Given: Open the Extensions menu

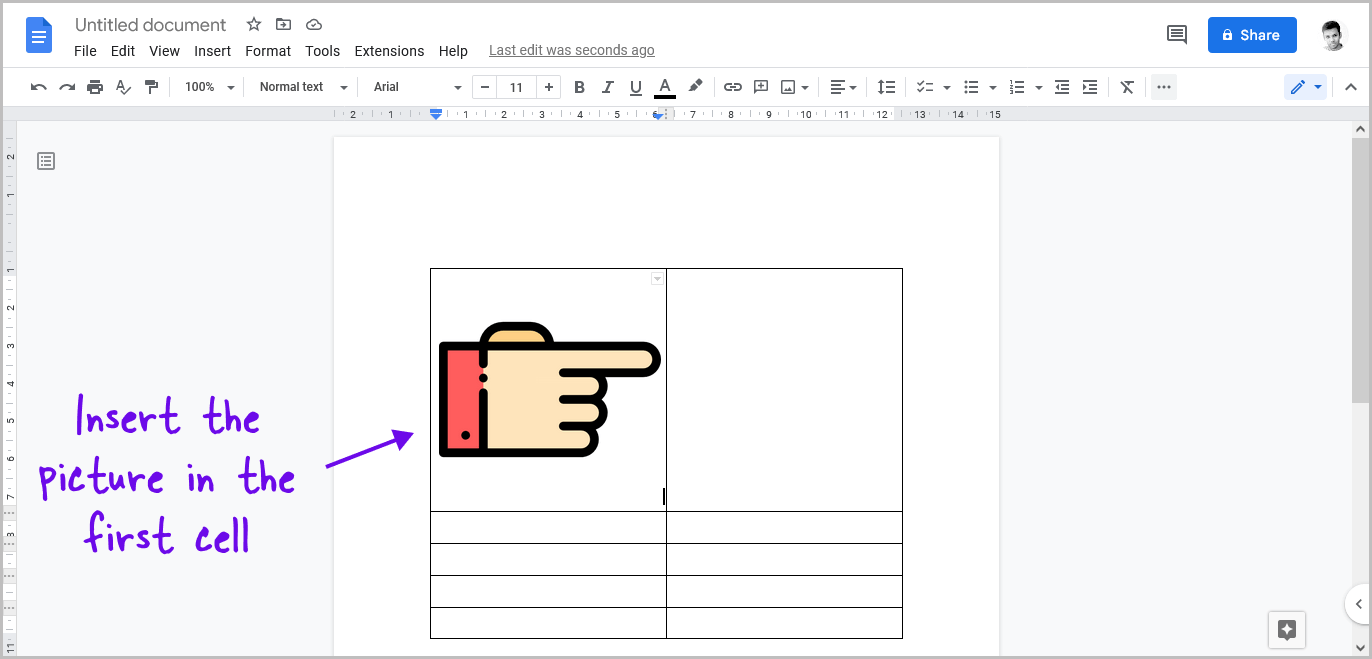Looking at the screenshot, I should [389, 50].
